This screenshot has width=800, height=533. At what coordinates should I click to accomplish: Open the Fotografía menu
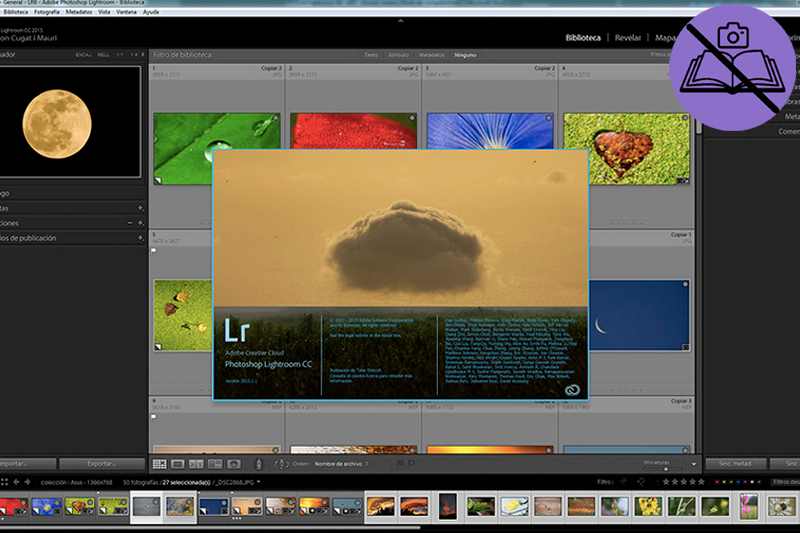point(47,12)
